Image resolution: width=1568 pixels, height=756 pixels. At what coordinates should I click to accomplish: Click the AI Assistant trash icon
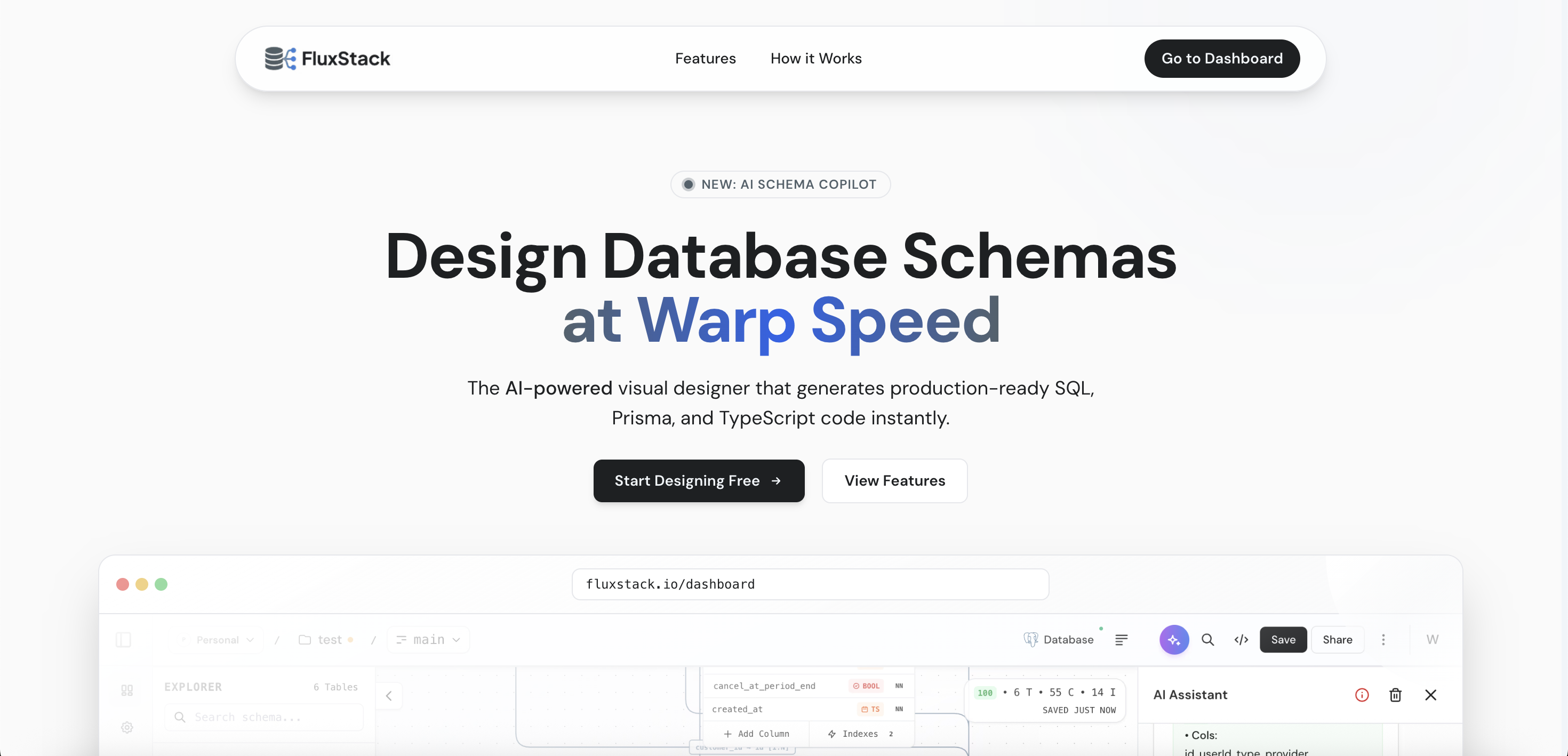[x=1395, y=695]
